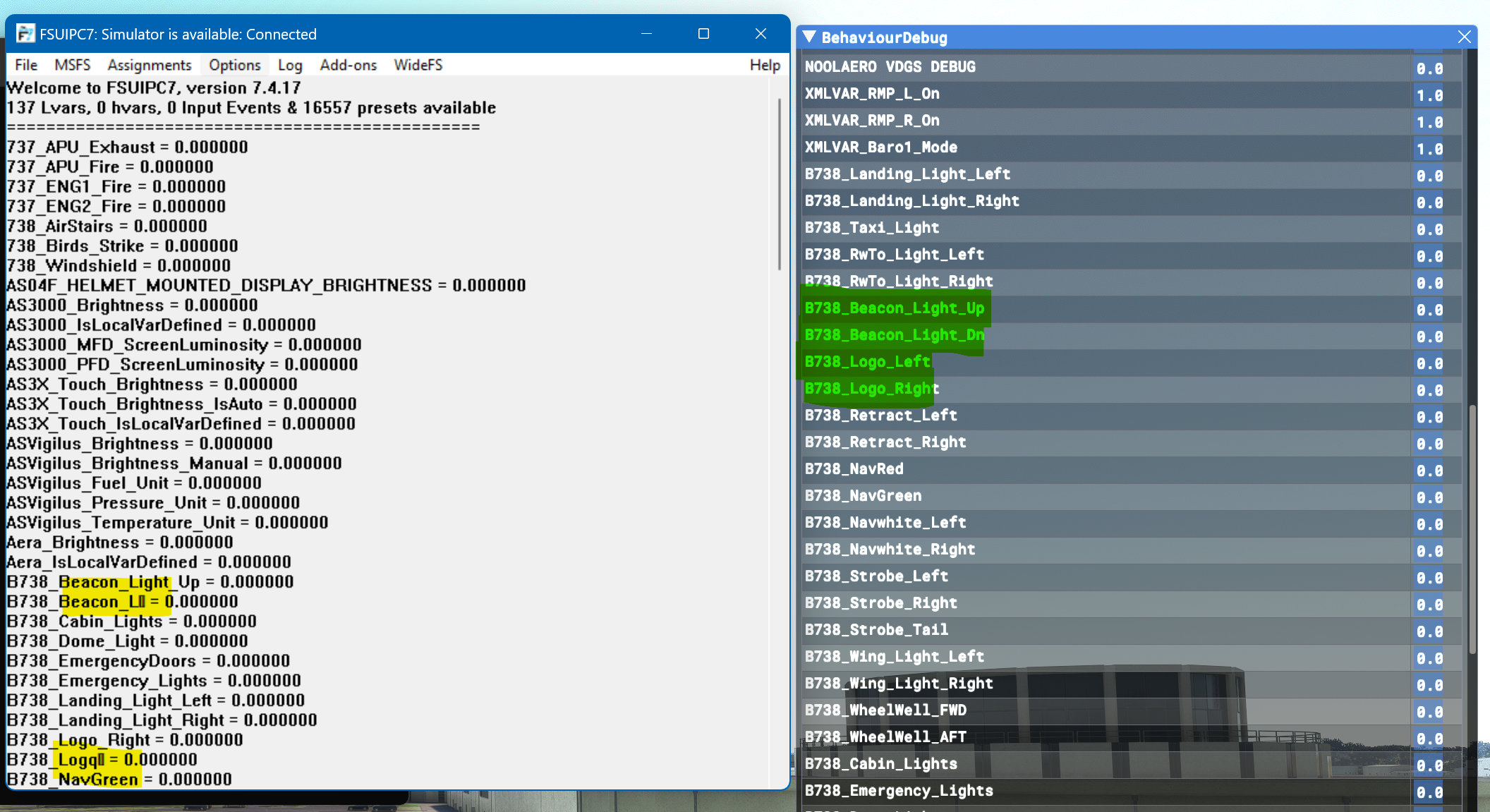Click the XMLVAR_Baro1_Mode value 1.0
1490x812 pixels.
point(1429,149)
